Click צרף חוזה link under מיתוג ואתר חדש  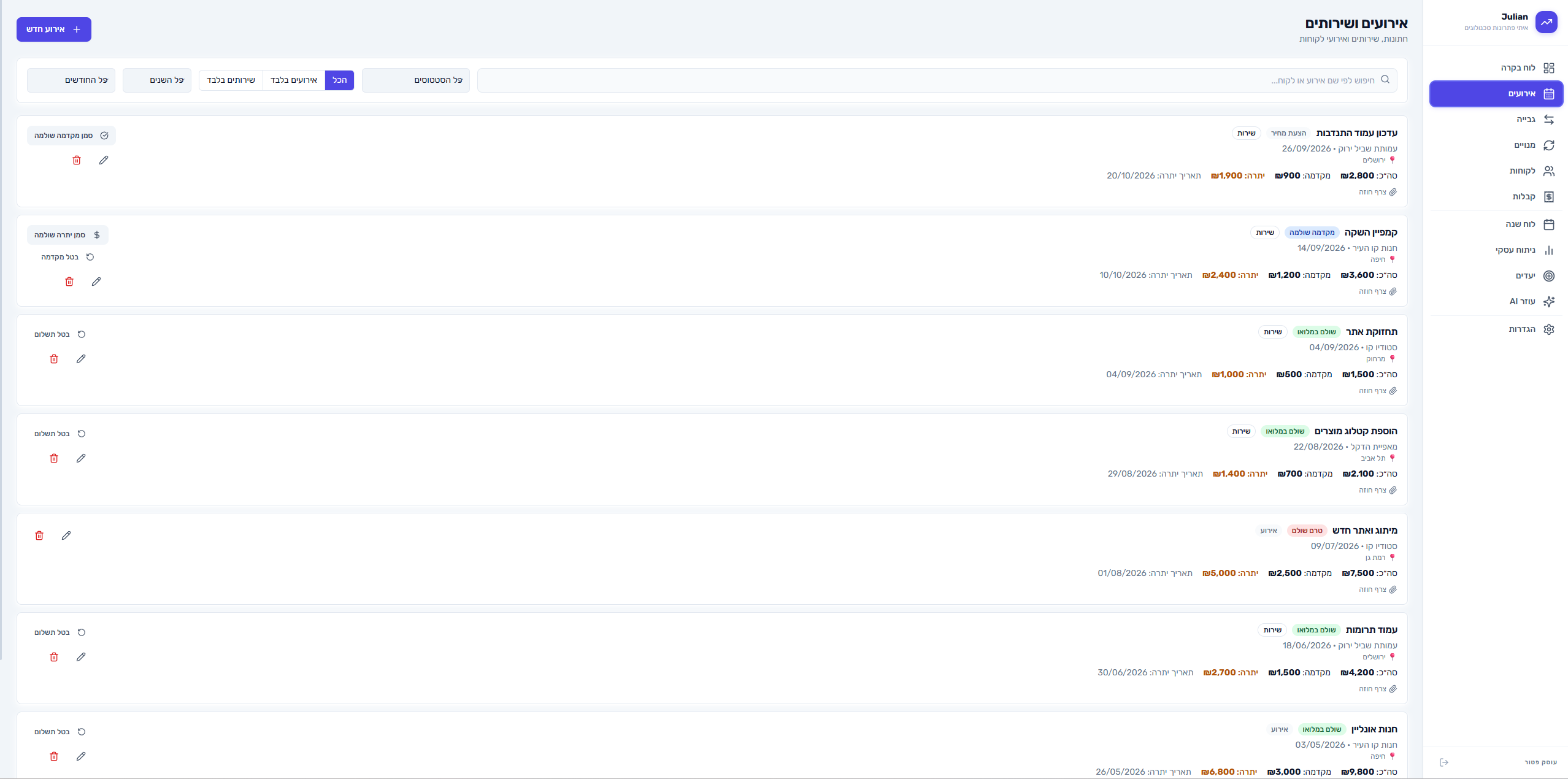(1378, 589)
